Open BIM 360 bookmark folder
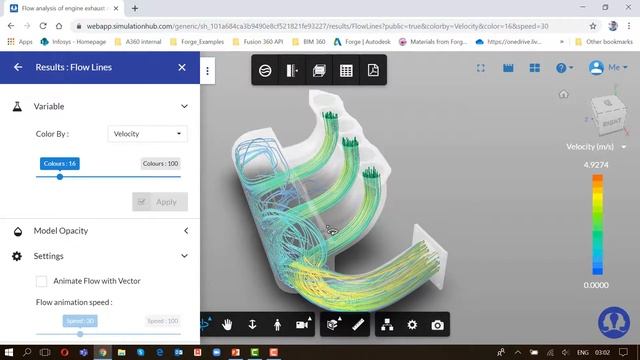This screenshot has height=360, width=640. click(x=309, y=42)
